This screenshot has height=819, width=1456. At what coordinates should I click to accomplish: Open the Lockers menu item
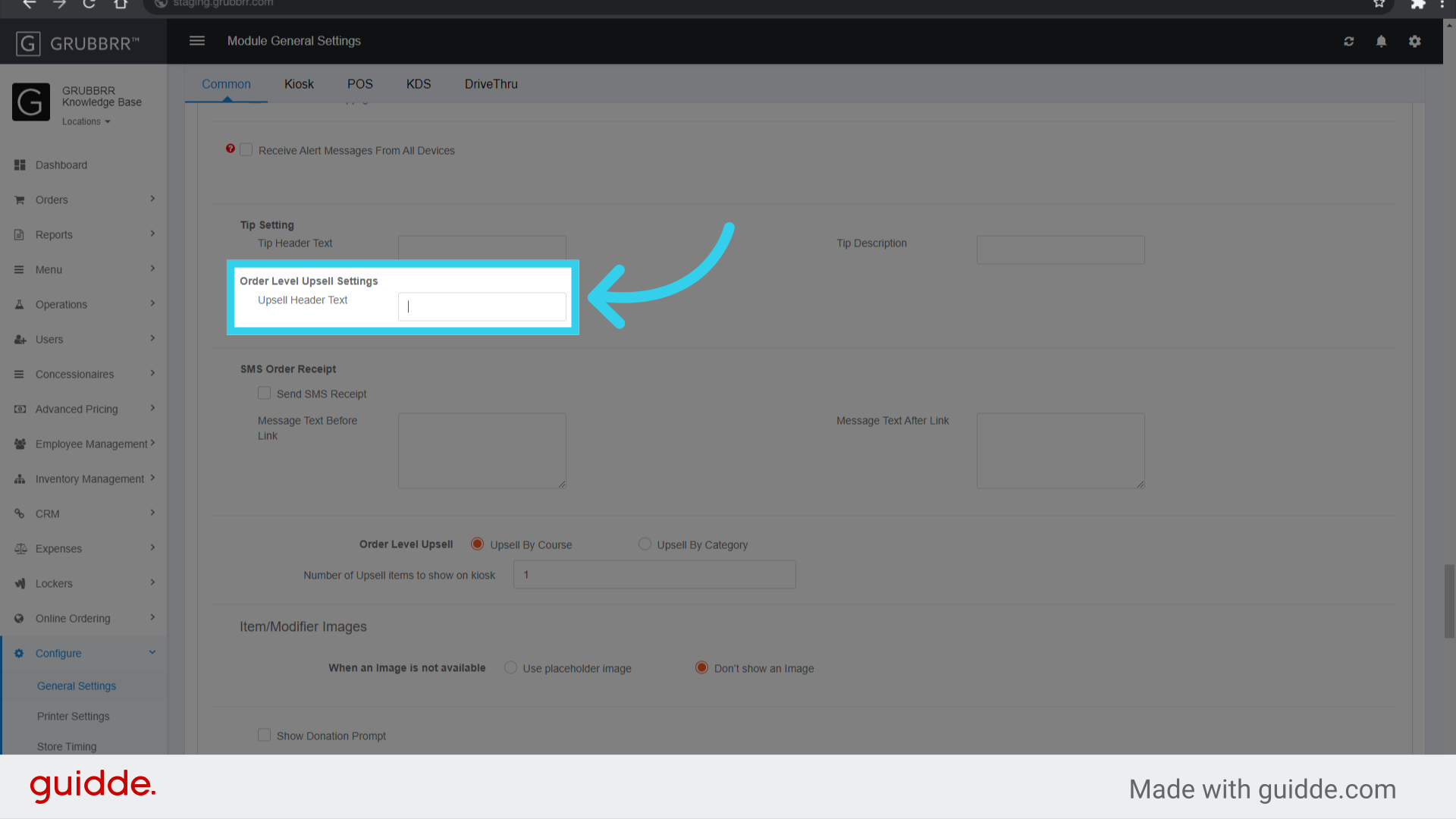[54, 584]
